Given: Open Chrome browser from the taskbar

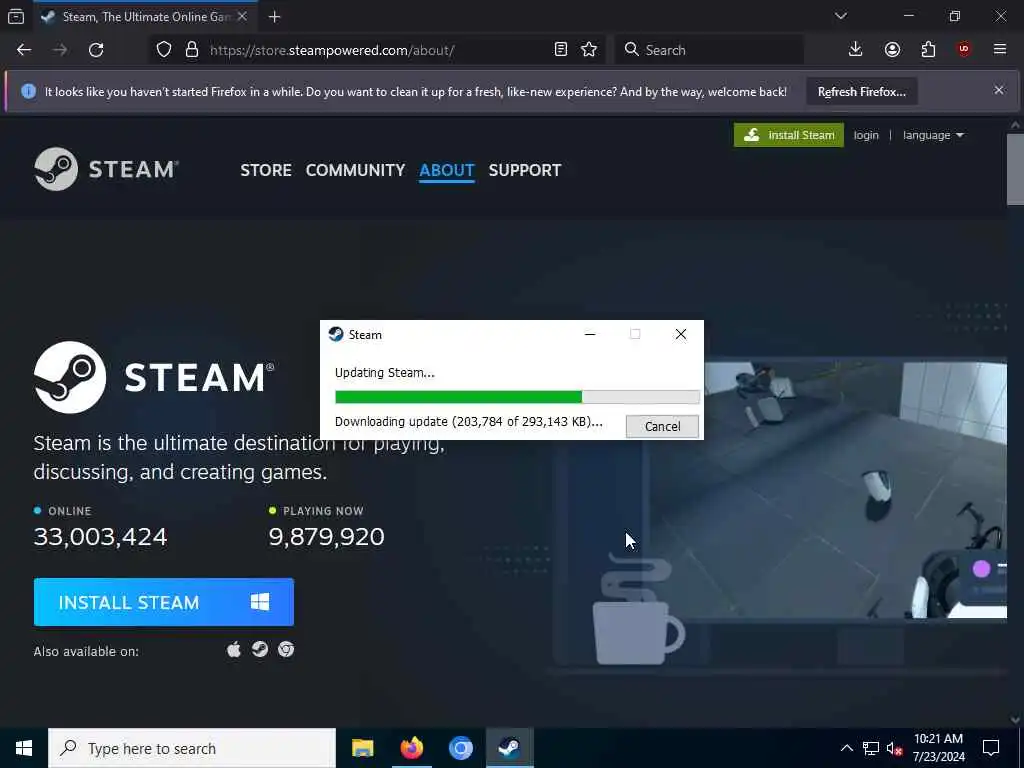Looking at the screenshot, I should coord(460,748).
